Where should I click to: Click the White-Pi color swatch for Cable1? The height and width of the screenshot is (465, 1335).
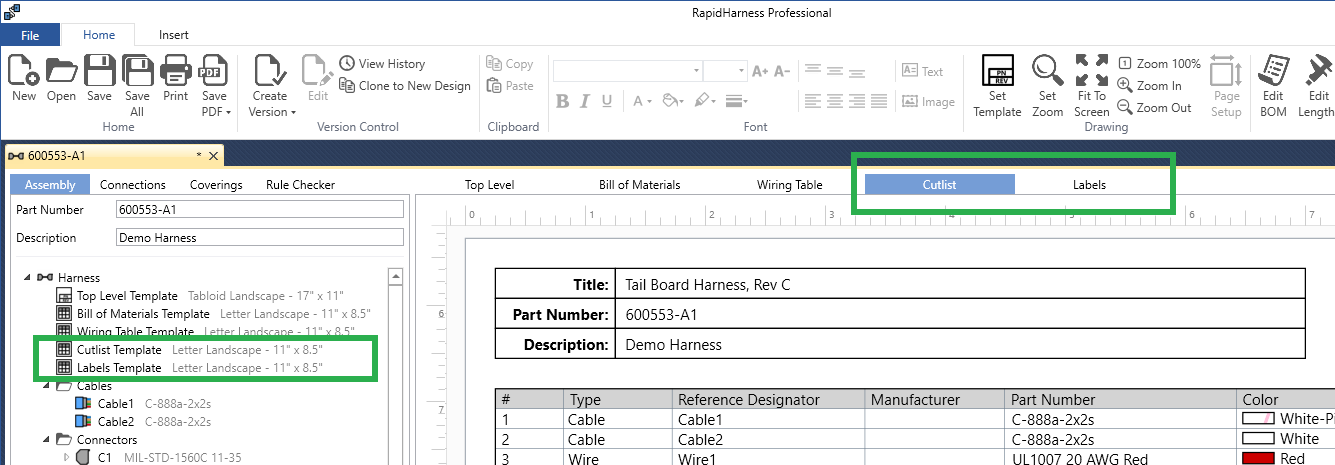click(x=1258, y=418)
